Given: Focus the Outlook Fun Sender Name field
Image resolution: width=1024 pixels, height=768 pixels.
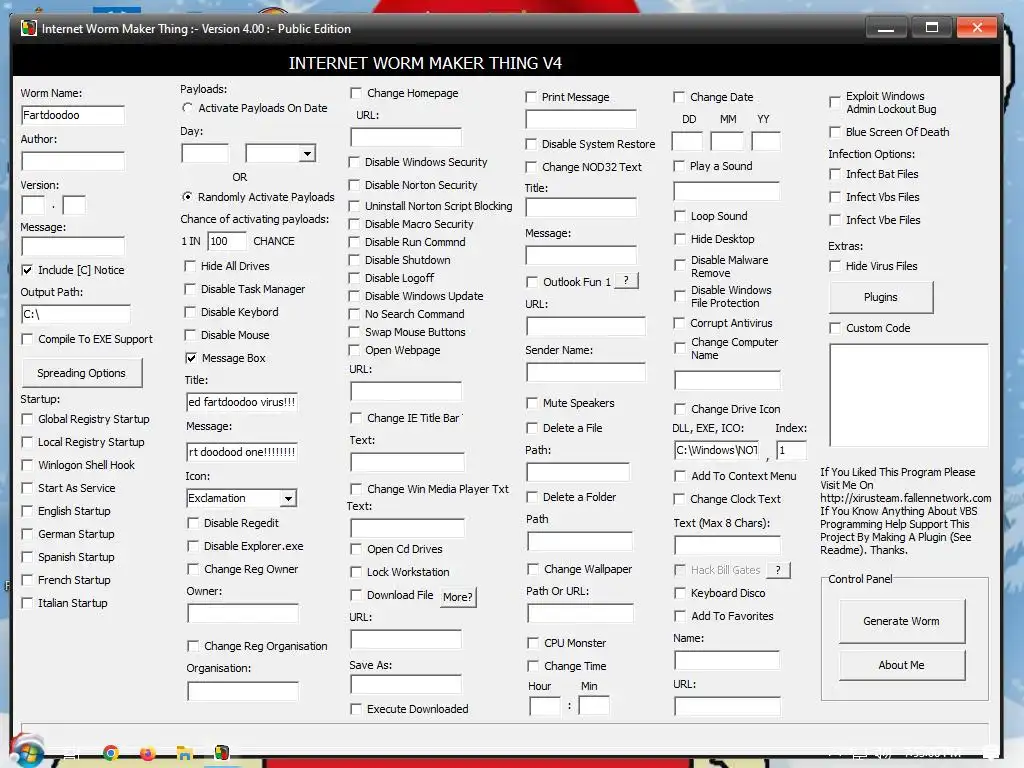Looking at the screenshot, I should (586, 372).
